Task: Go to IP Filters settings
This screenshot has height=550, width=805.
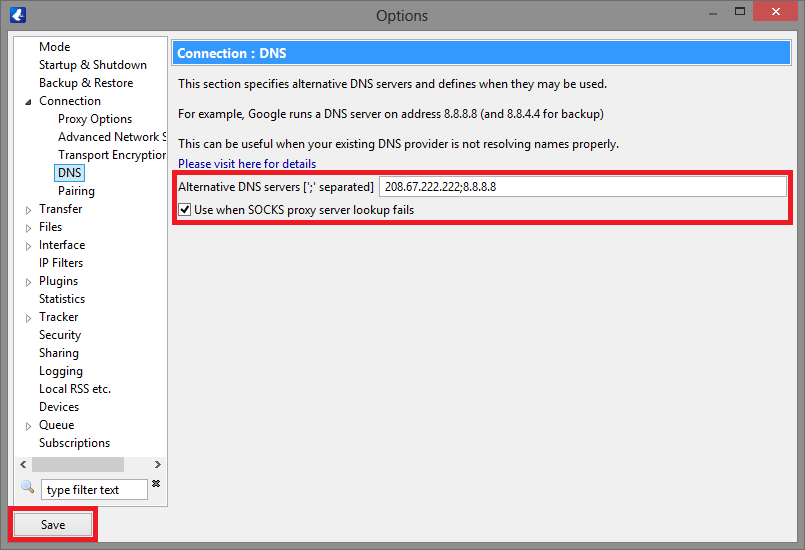Action: point(61,263)
